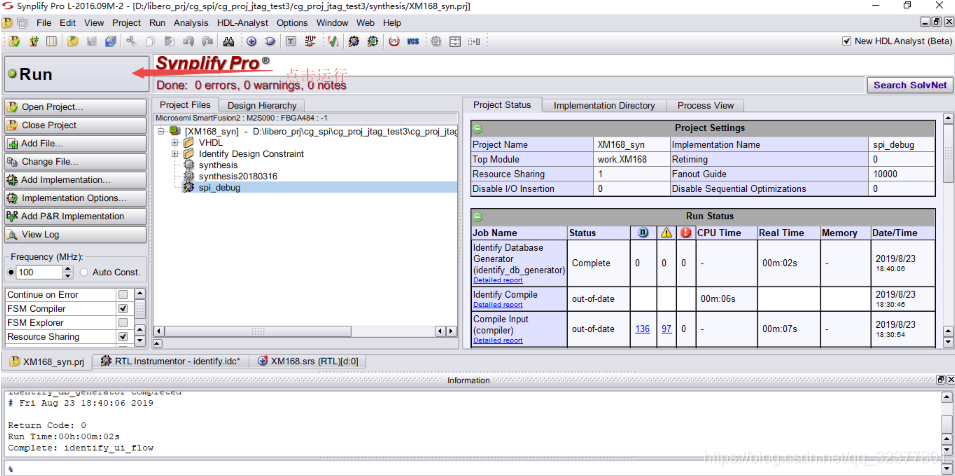Click the copy toolbar icon
955x476 pixels.
150,41
